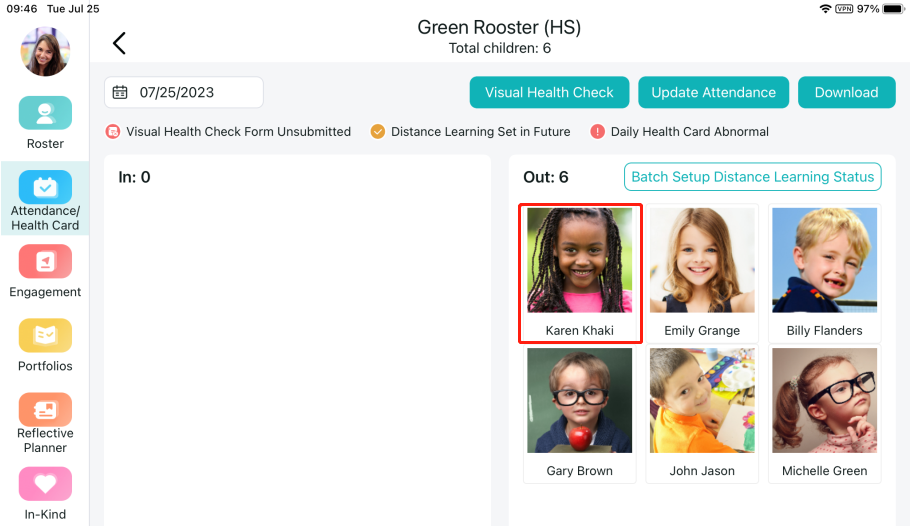Open the Roster section icon
Viewport: 910px width, 526px height.
pyautogui.click(x=45, y=113)
